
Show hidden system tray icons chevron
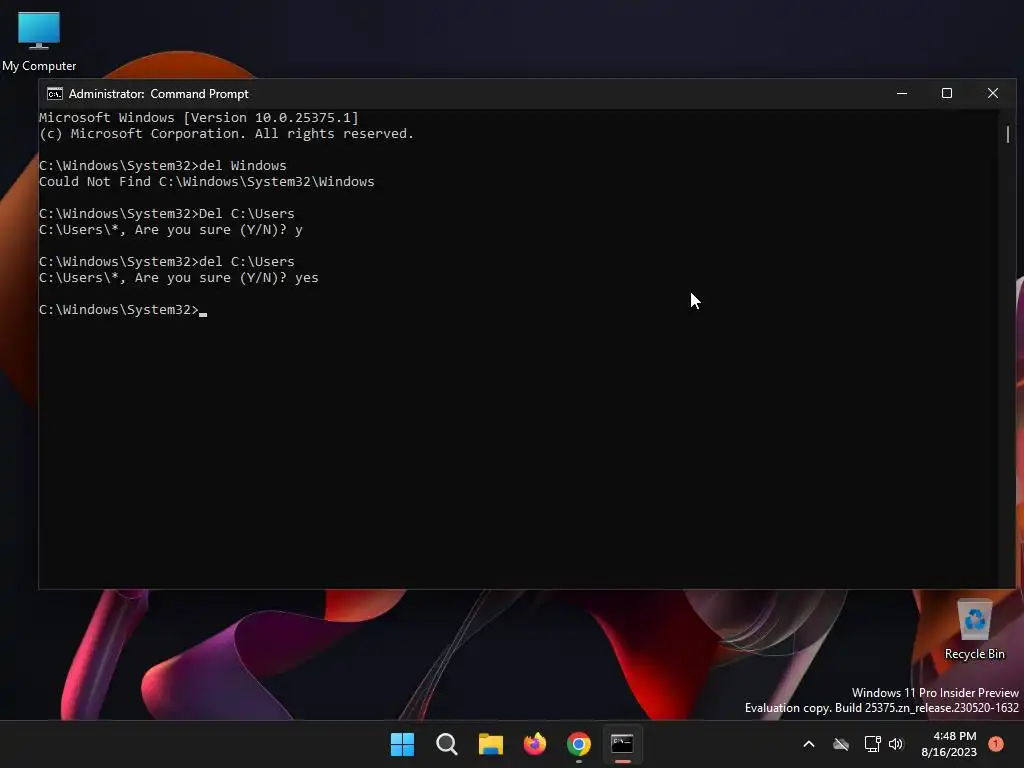click(x=808, y=744)
